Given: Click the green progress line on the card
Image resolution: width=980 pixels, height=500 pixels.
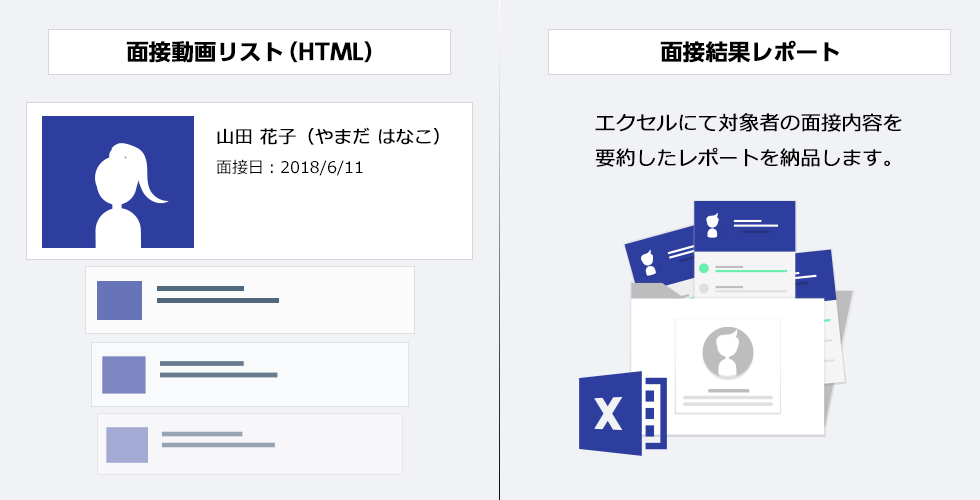Looking at the screenshot, I should pyautogui.click(x=751, y=271).
